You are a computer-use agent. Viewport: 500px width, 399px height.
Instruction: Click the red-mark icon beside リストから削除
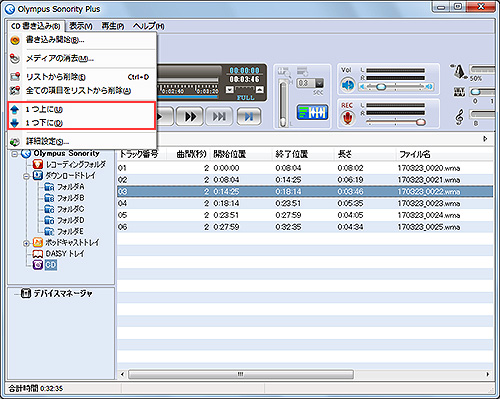click(15, 77)
